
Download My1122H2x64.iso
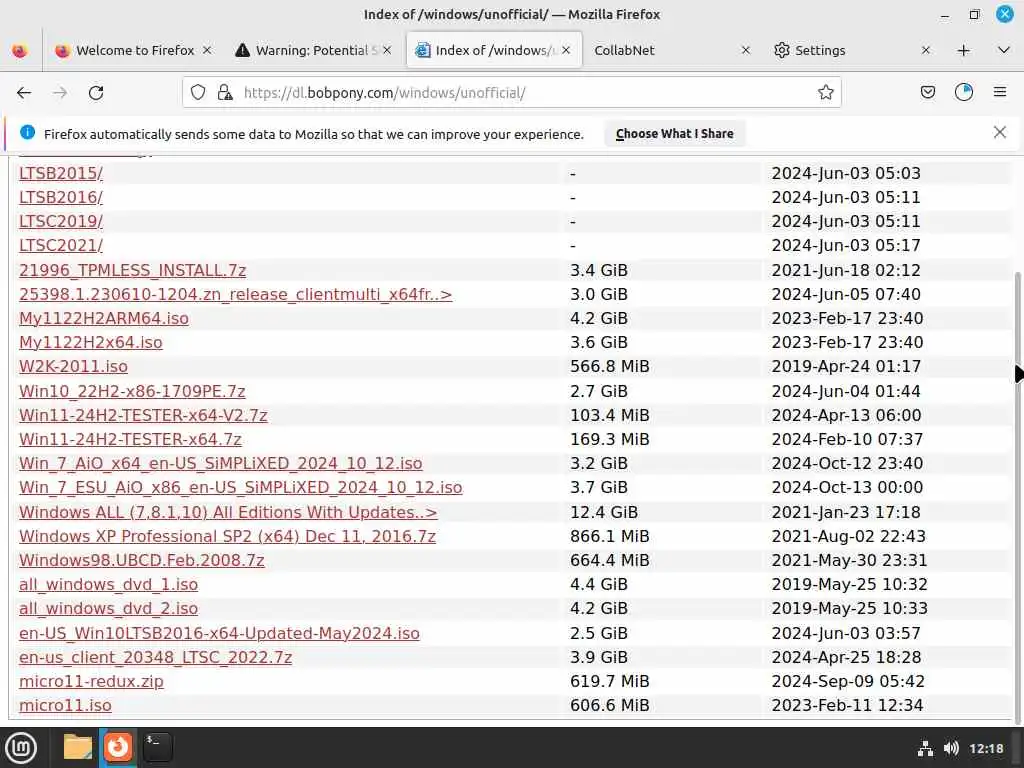coord(91,343)
